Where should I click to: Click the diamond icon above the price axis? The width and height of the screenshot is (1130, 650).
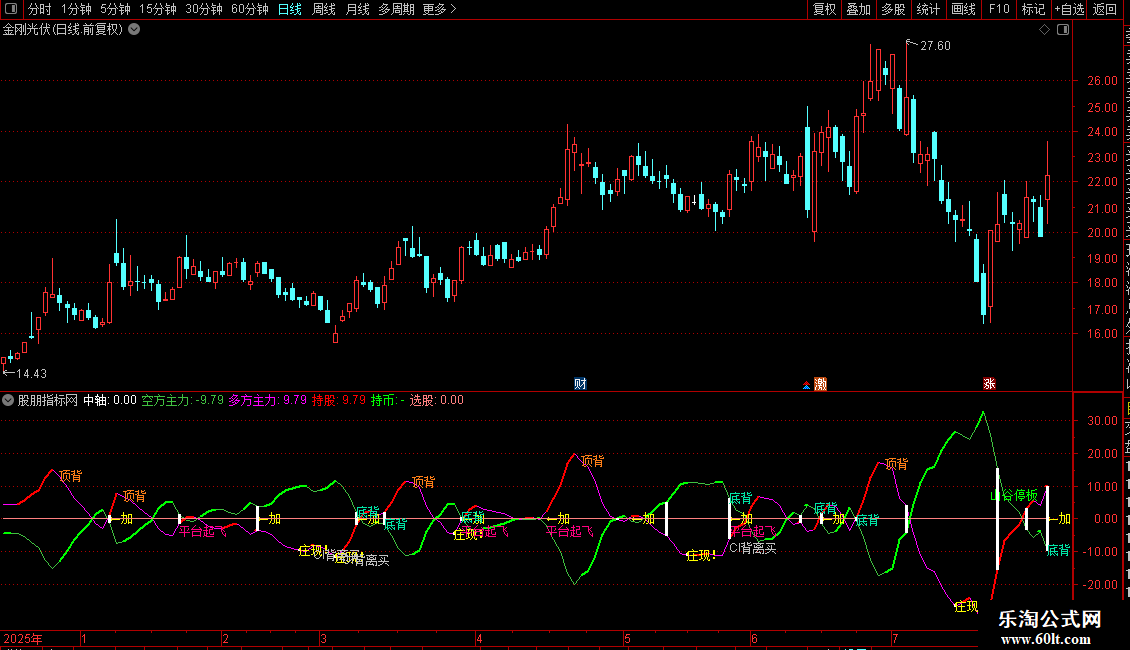1044,30
